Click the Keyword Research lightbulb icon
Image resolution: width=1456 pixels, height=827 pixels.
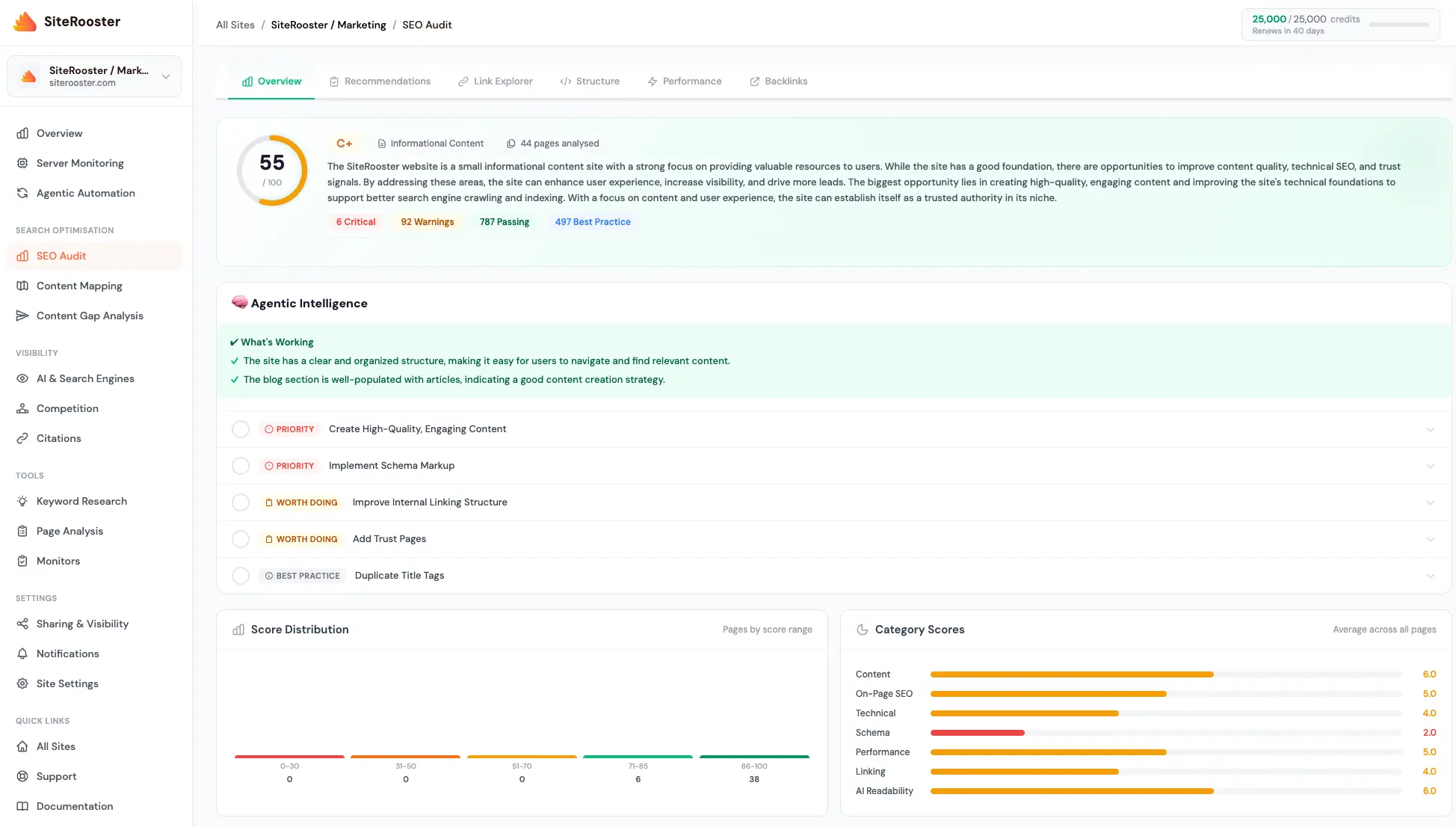pyautogui.click(x=22, y=501)
